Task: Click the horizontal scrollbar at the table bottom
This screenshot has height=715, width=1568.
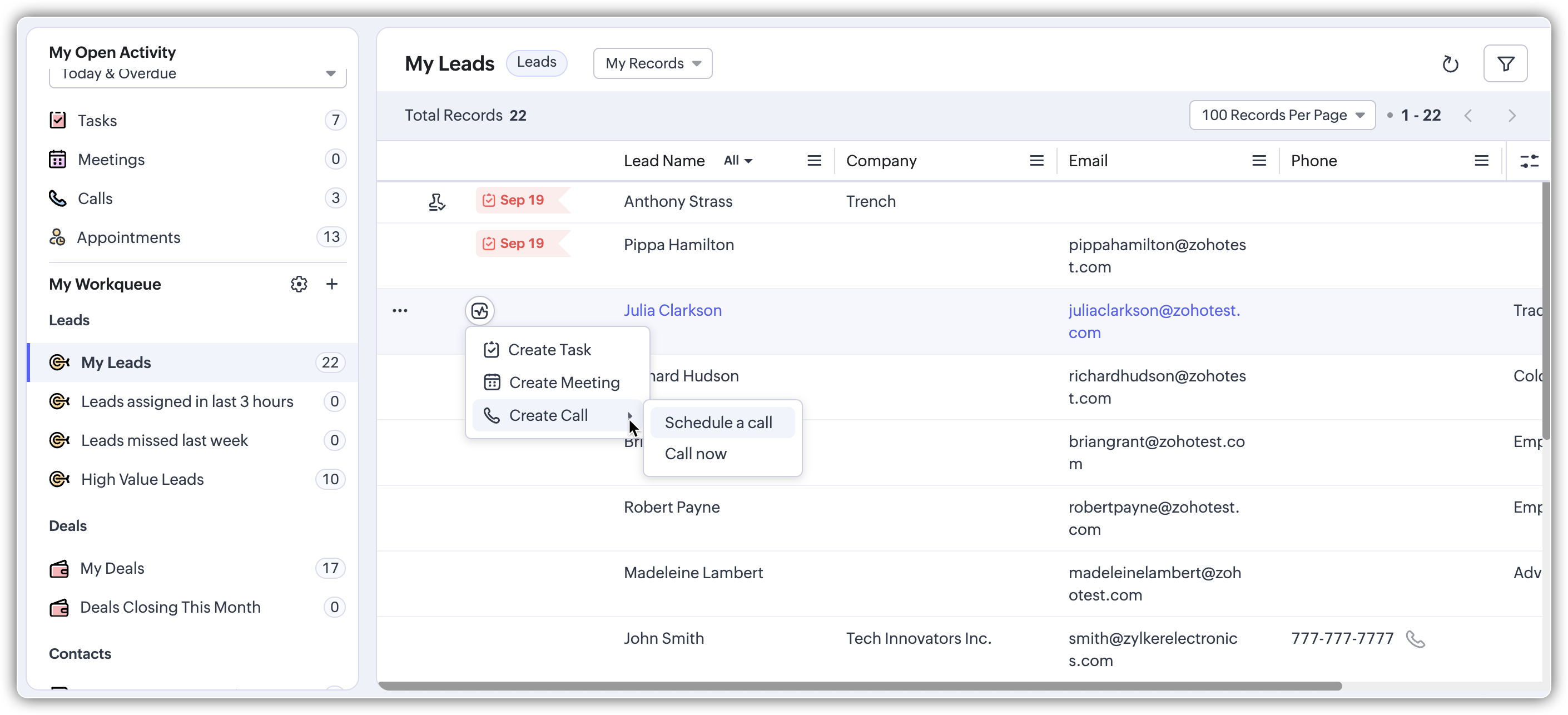Action: [x=860, y=686]
